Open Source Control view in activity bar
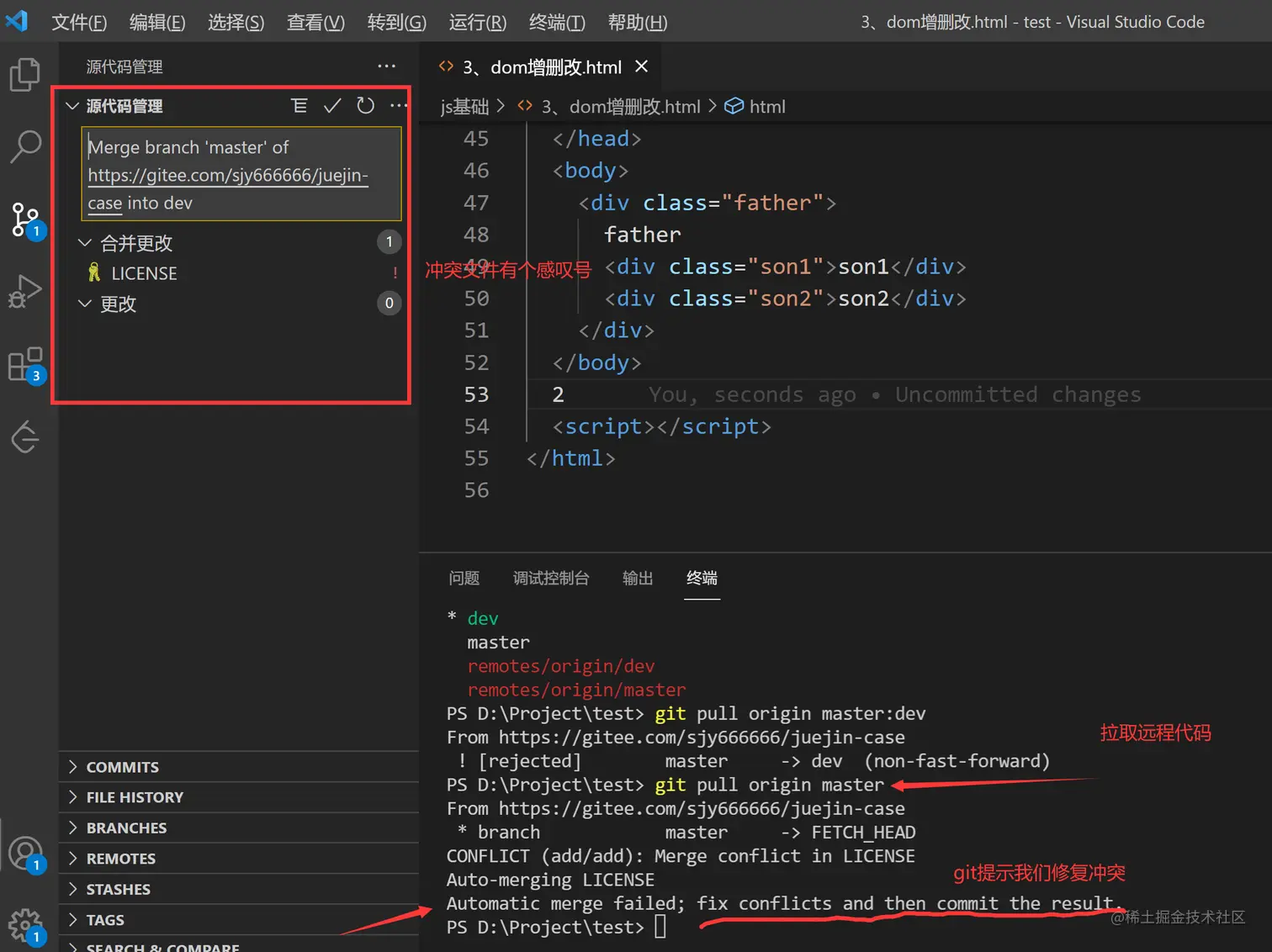This screenshot has width=1272, height=952. tap(25, 219)
